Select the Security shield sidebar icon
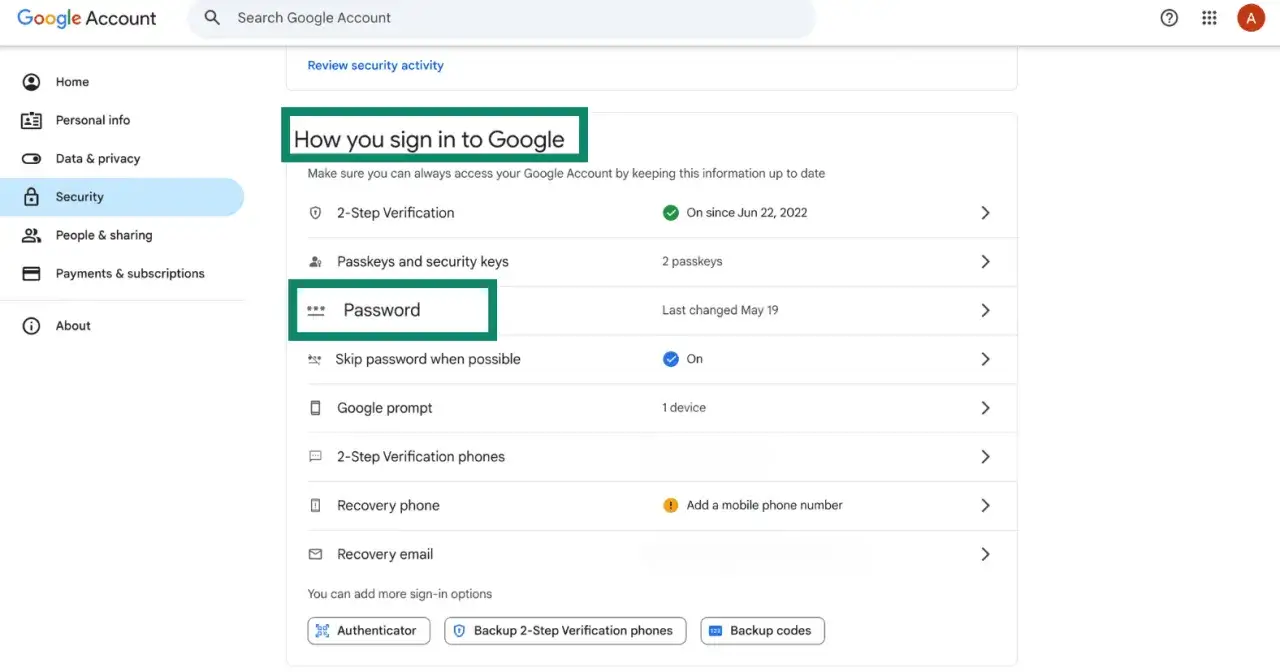The height and width of the screenshot is (672, 1280). (31, 196)
